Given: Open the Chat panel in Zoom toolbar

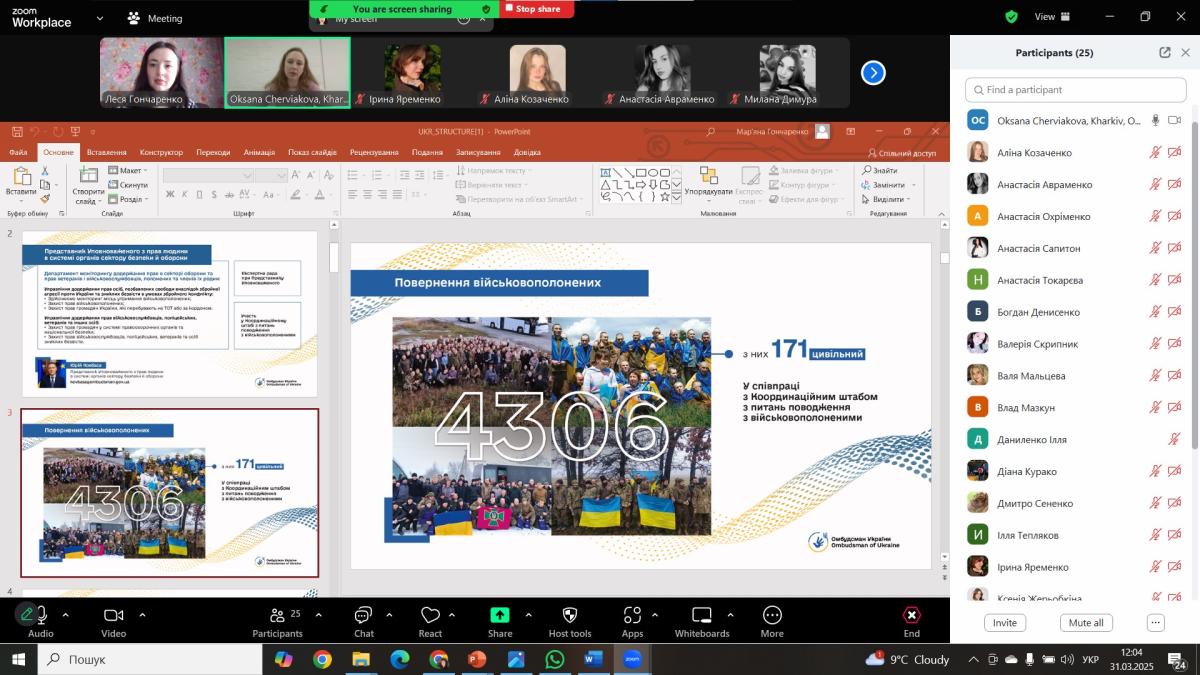Looking at the screenshot, I should [x=363, y=616].
